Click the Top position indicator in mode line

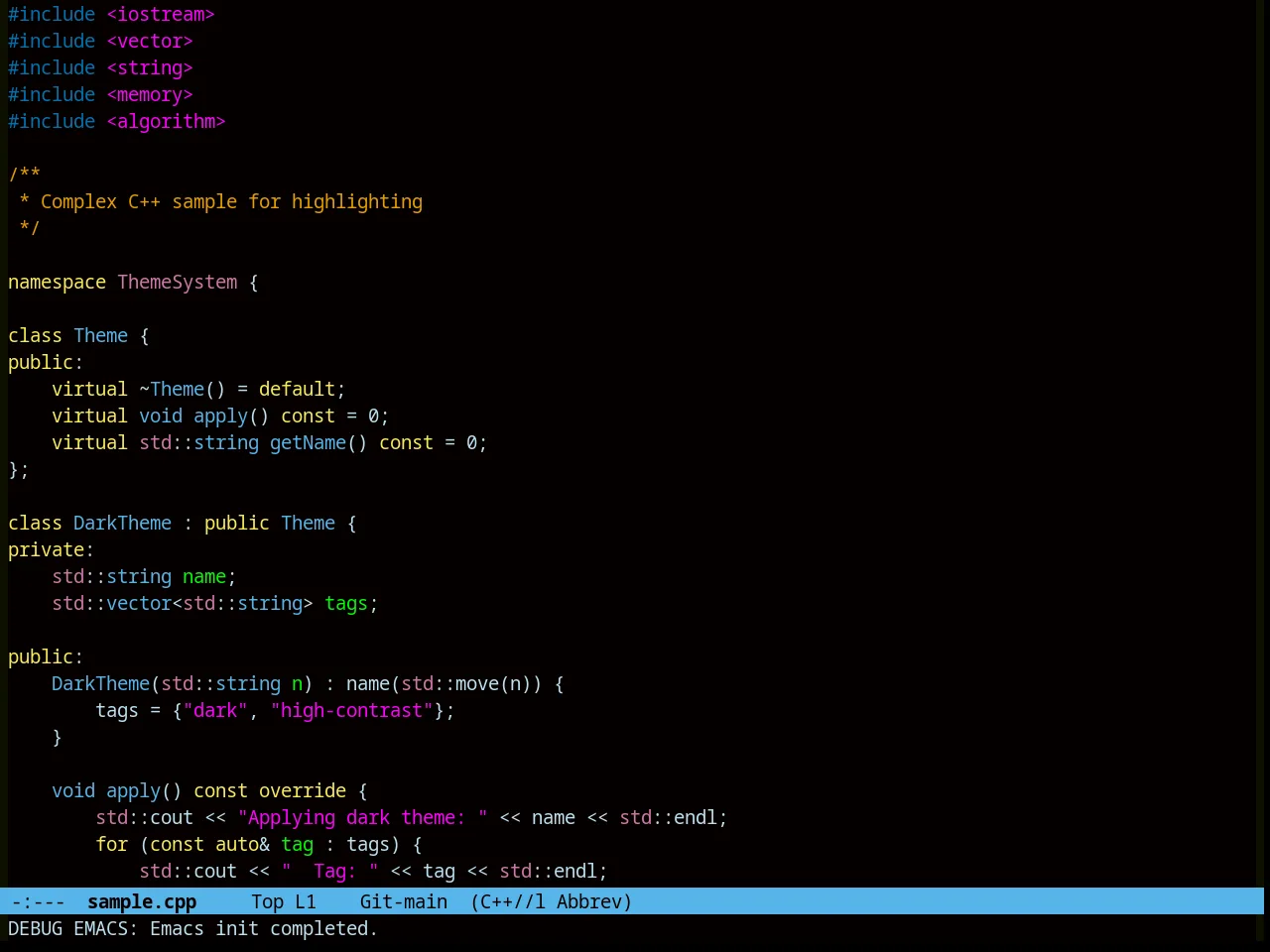click(267, 901)
